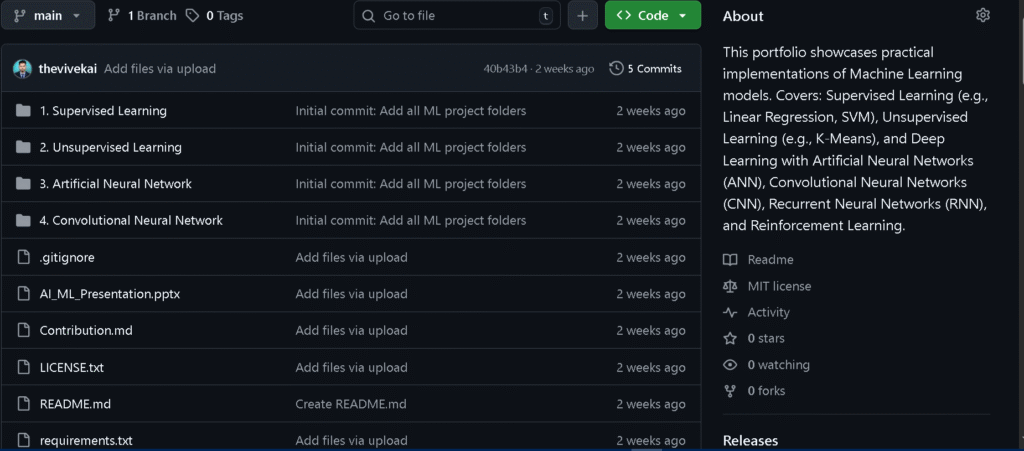
Task: Expand the green Code dropdown
Action: pos(652,15)
